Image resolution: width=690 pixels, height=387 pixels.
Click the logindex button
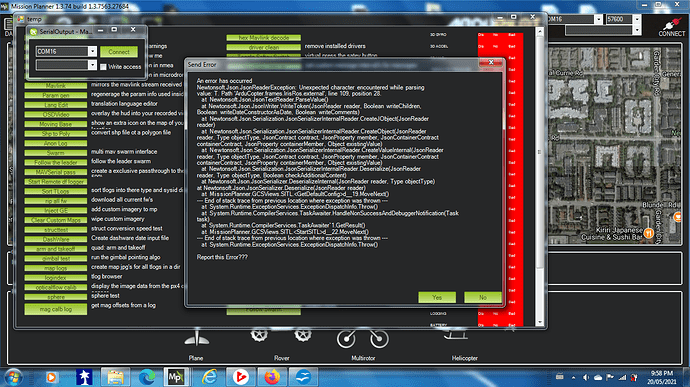click(x=56, y=278)
